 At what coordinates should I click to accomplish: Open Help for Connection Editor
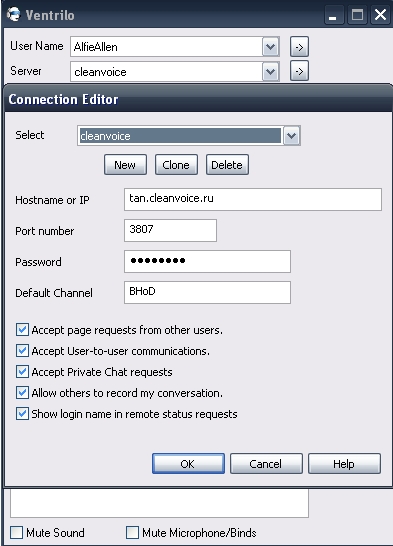coord(344,463)
